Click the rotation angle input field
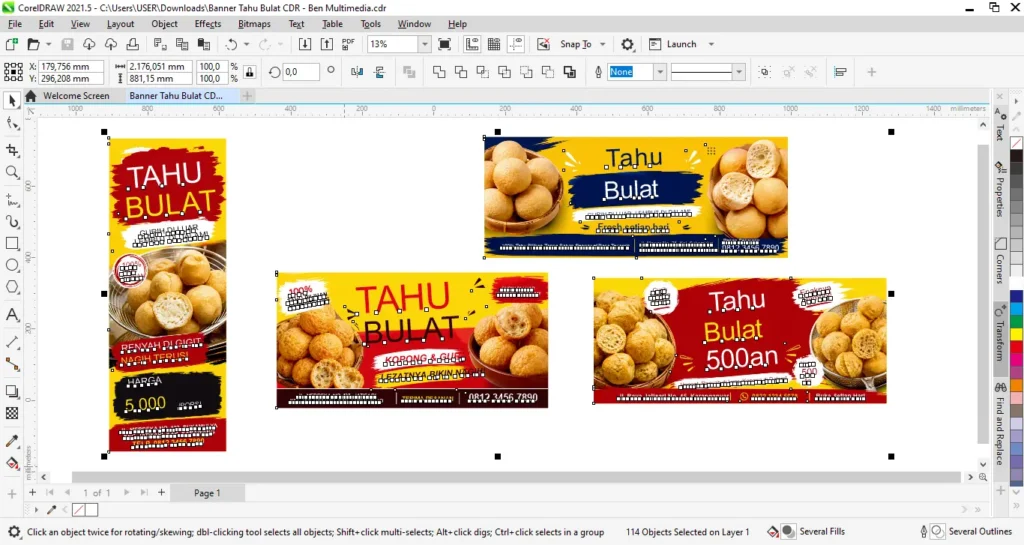 coord(301,72)
